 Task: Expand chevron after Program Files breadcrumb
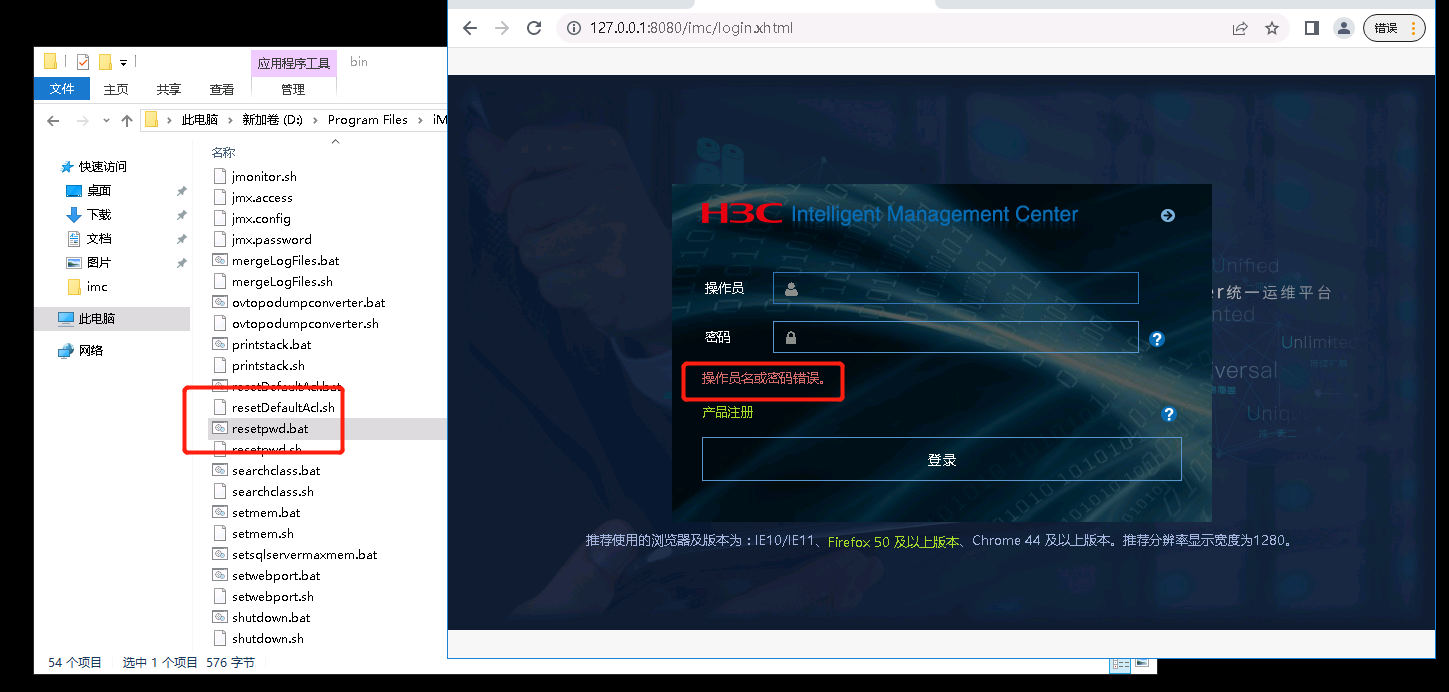tap(420, 120)
